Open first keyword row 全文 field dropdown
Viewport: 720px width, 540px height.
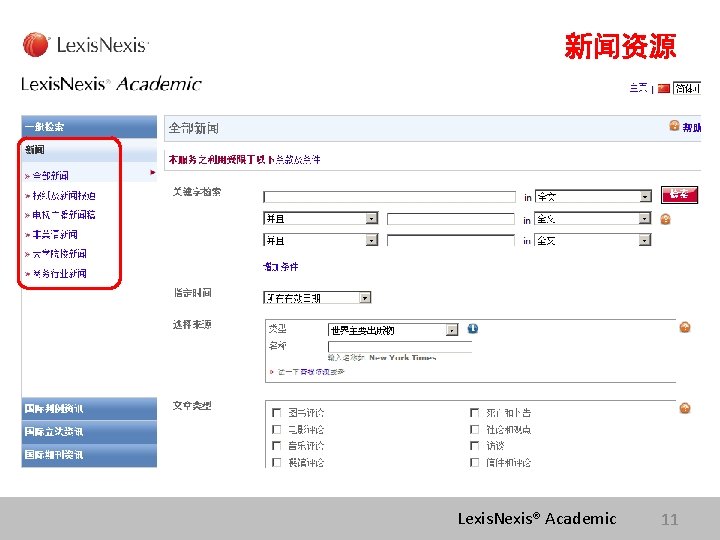pos(593,197)
